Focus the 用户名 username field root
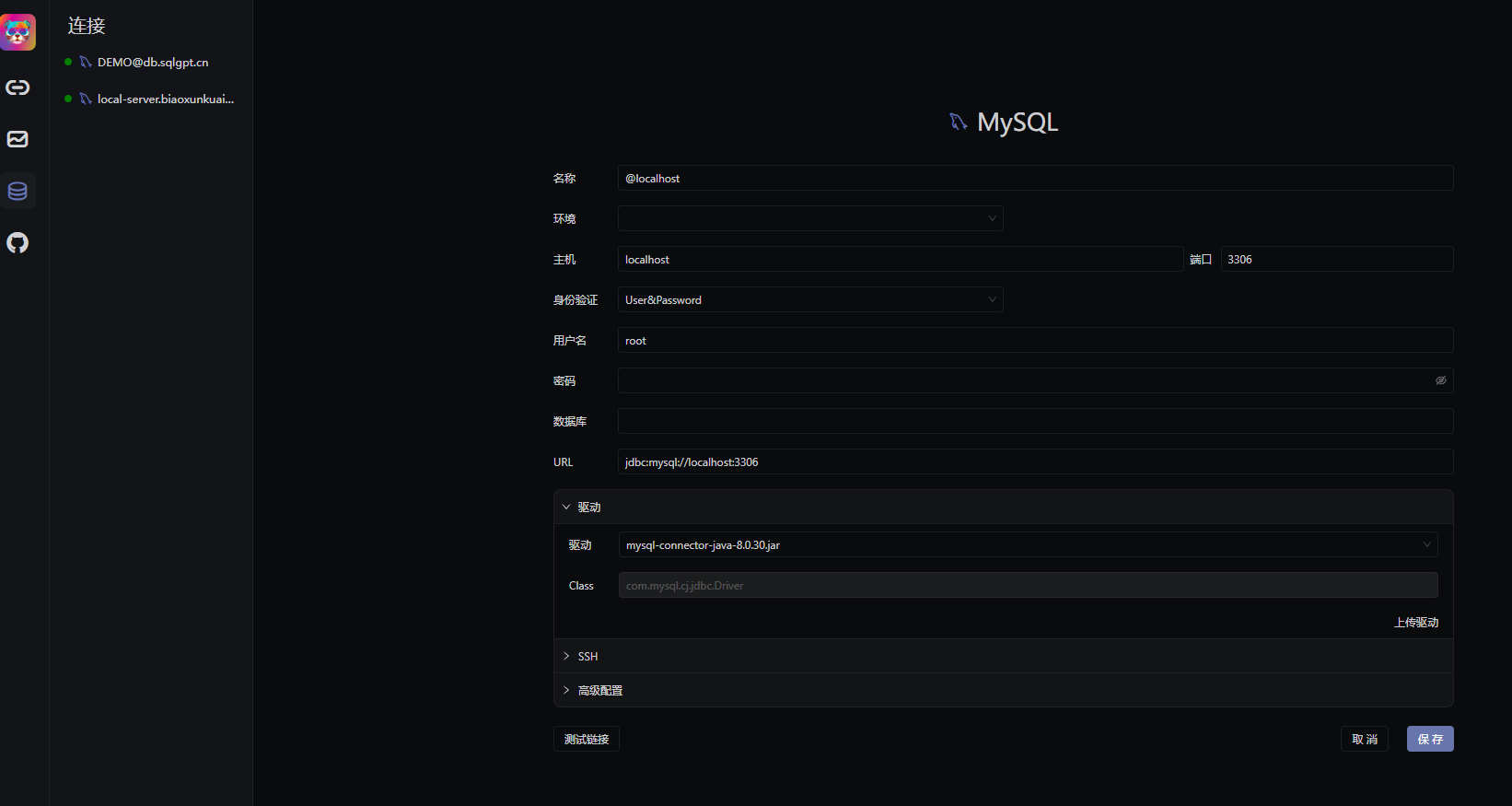Image resolution: width=1512 pixels, height=806 pixels. point(1035,340)
